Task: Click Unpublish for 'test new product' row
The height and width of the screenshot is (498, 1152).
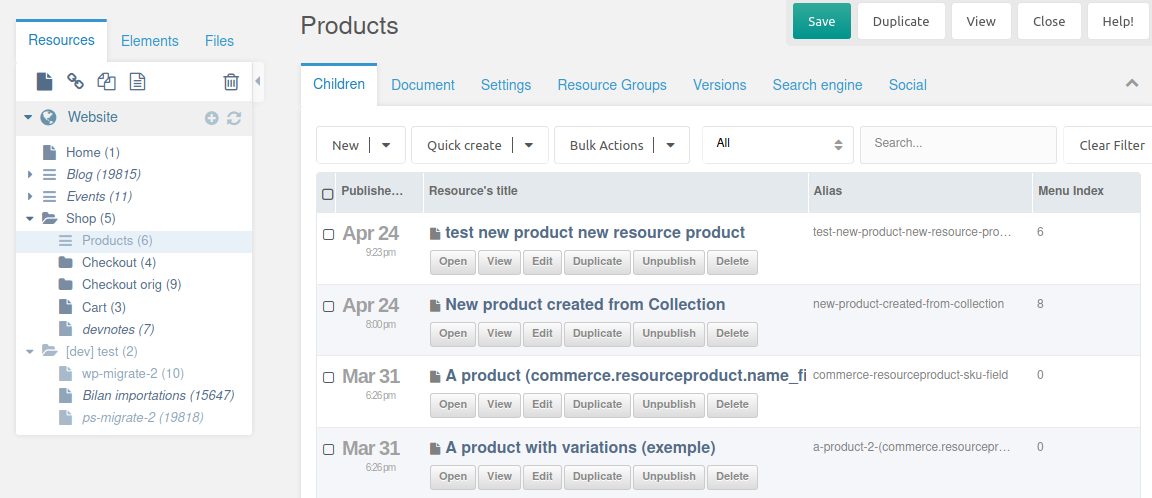Action: coord(669,261)
